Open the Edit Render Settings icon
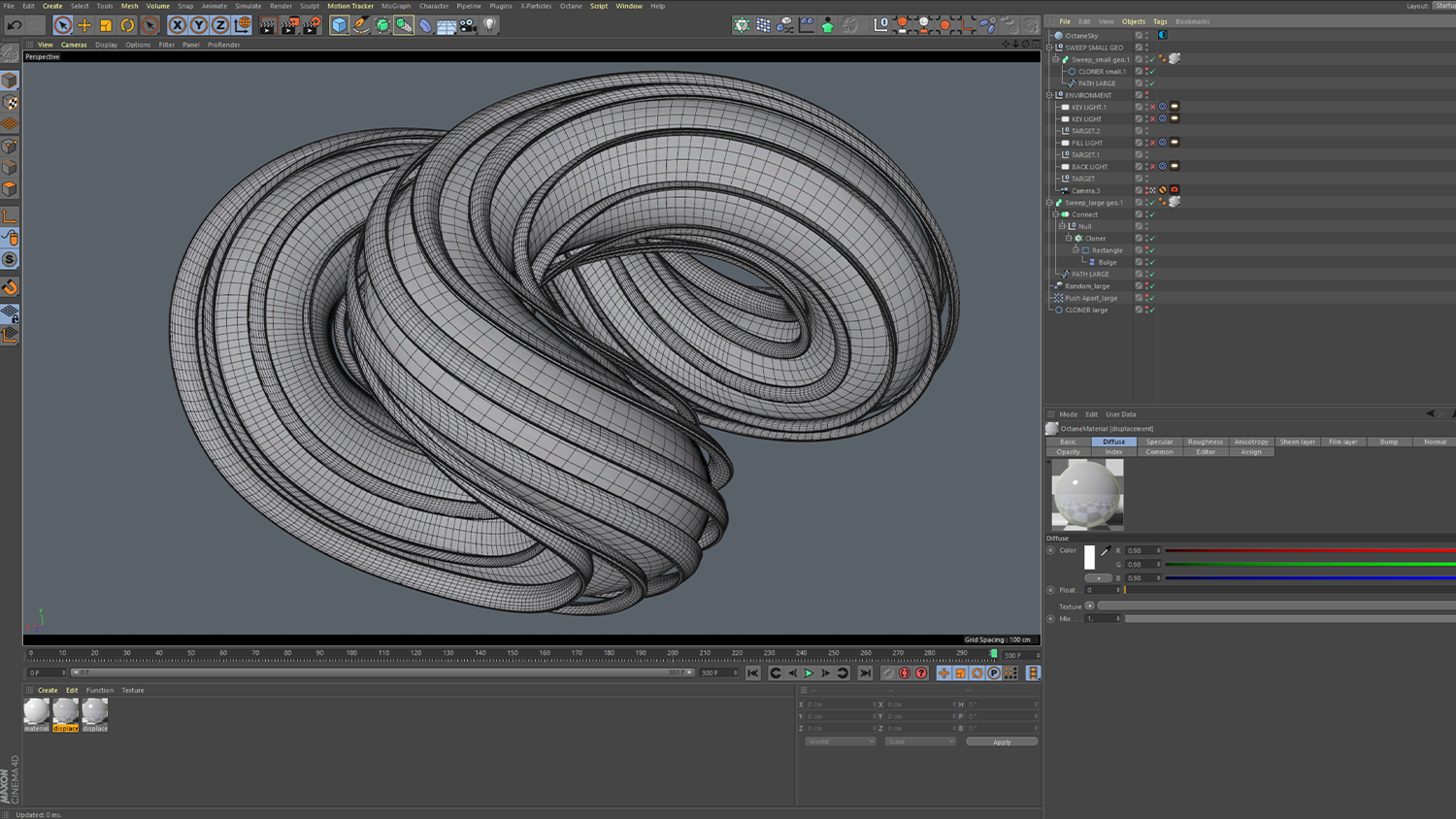This screenshot has width=1456, height=819. [x=312, y=25]
